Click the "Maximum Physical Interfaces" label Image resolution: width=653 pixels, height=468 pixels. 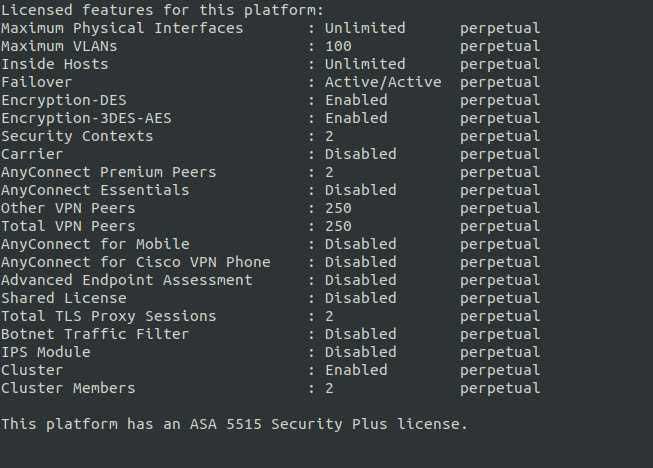(122, 28)
